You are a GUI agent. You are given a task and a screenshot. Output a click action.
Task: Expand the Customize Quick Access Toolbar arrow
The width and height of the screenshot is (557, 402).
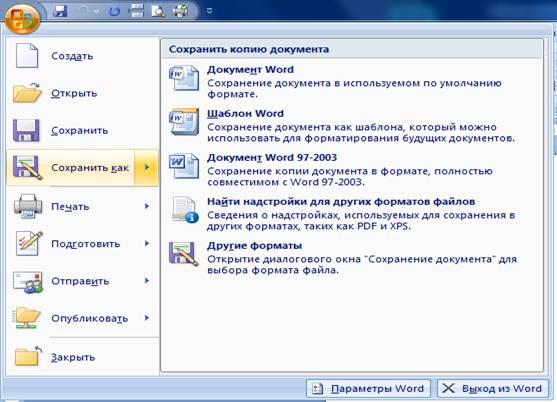coord(210,11)
